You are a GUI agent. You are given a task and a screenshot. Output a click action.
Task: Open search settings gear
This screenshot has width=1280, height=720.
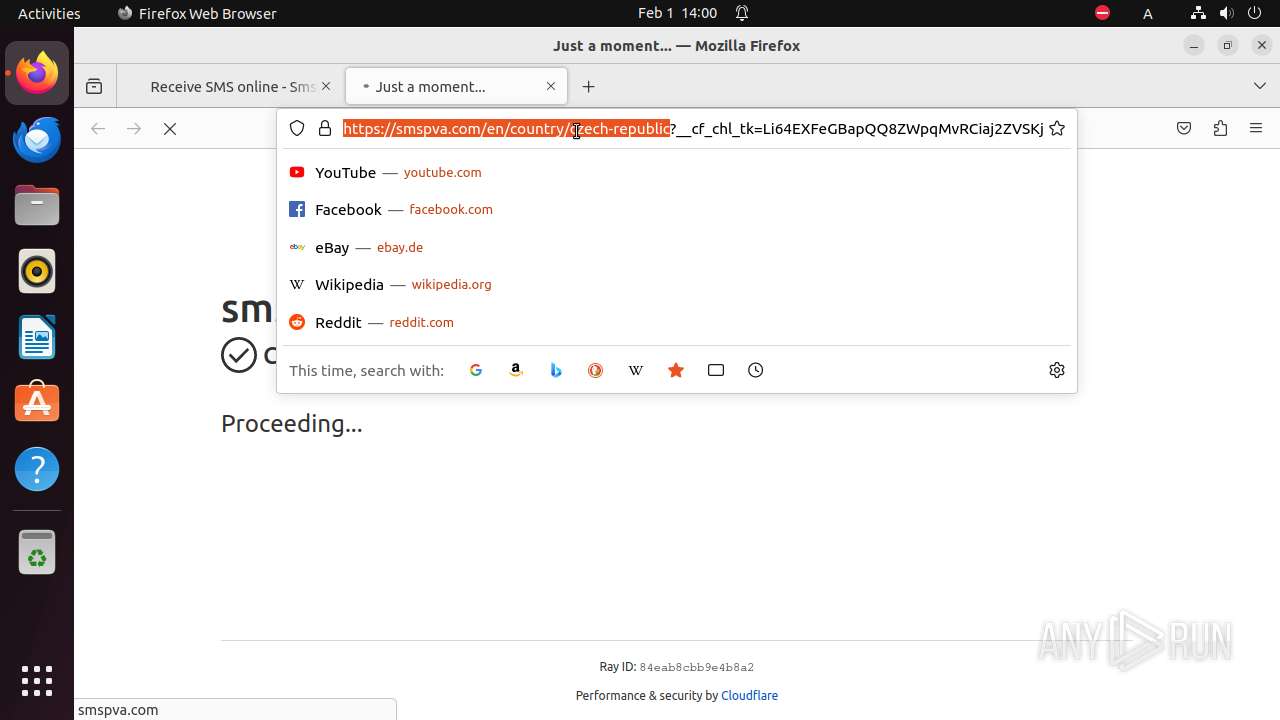pyautogui.click(x=1057, y=370)
